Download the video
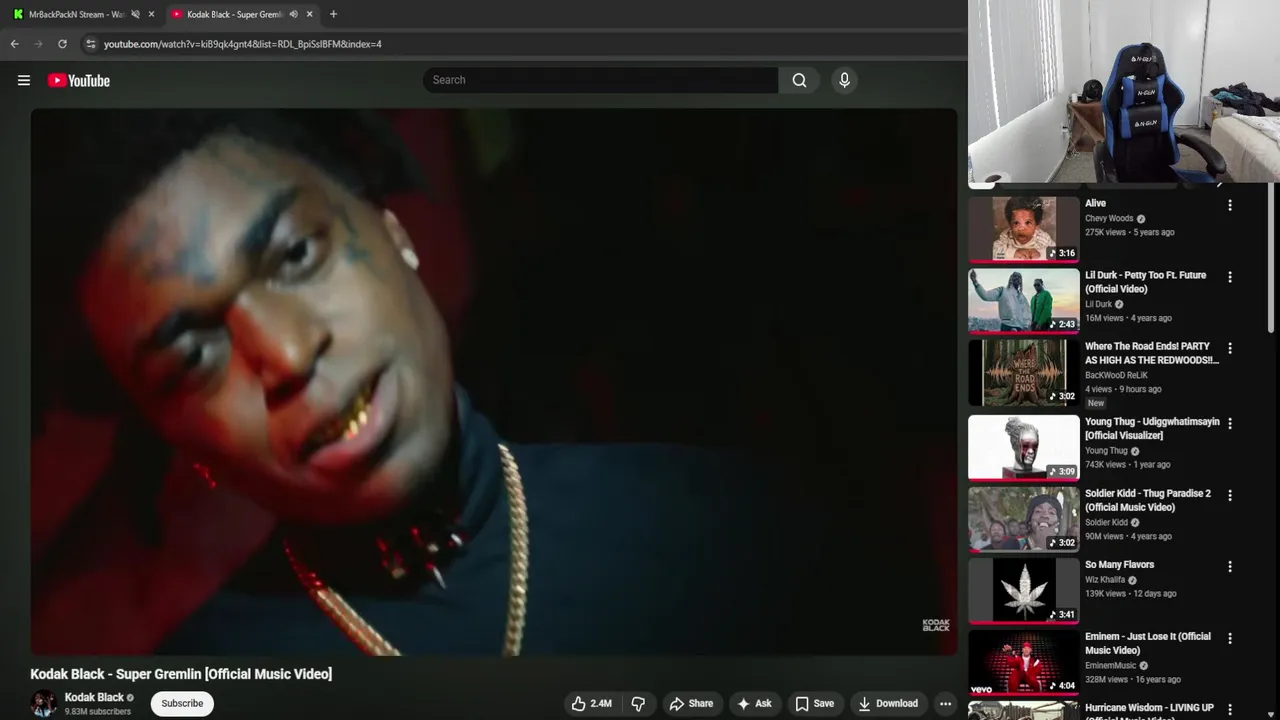The height and width of the screenshot is (720, 1280). point(888,703)
